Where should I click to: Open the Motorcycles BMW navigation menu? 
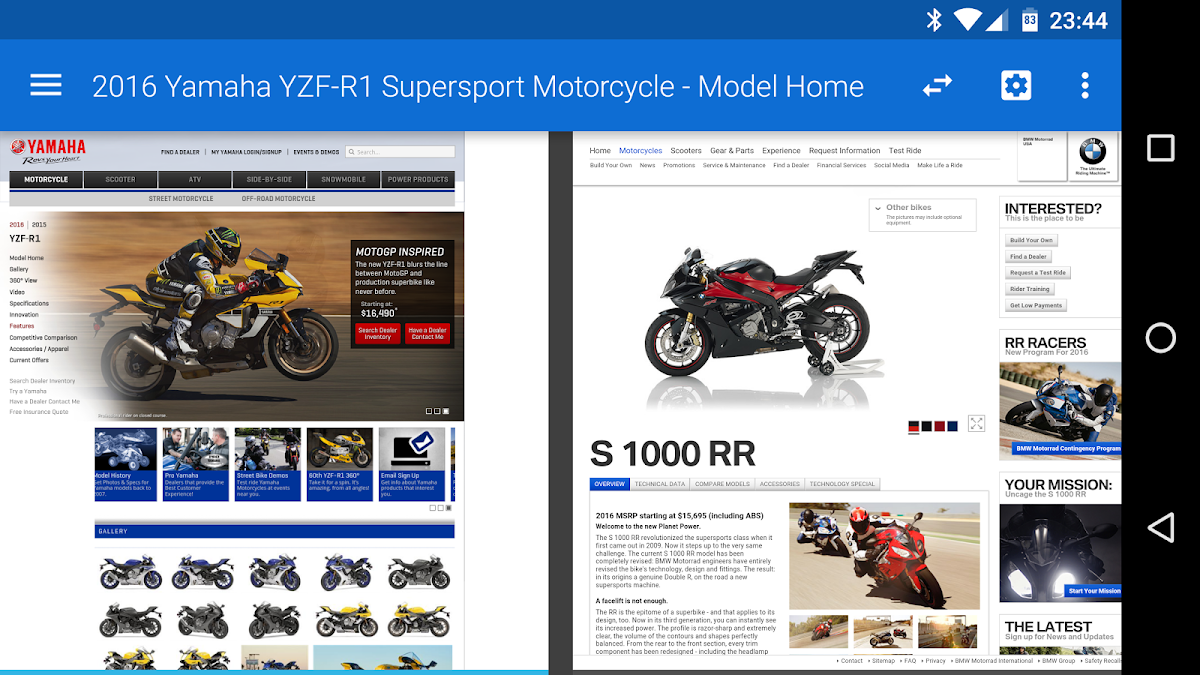pos(640,151)
